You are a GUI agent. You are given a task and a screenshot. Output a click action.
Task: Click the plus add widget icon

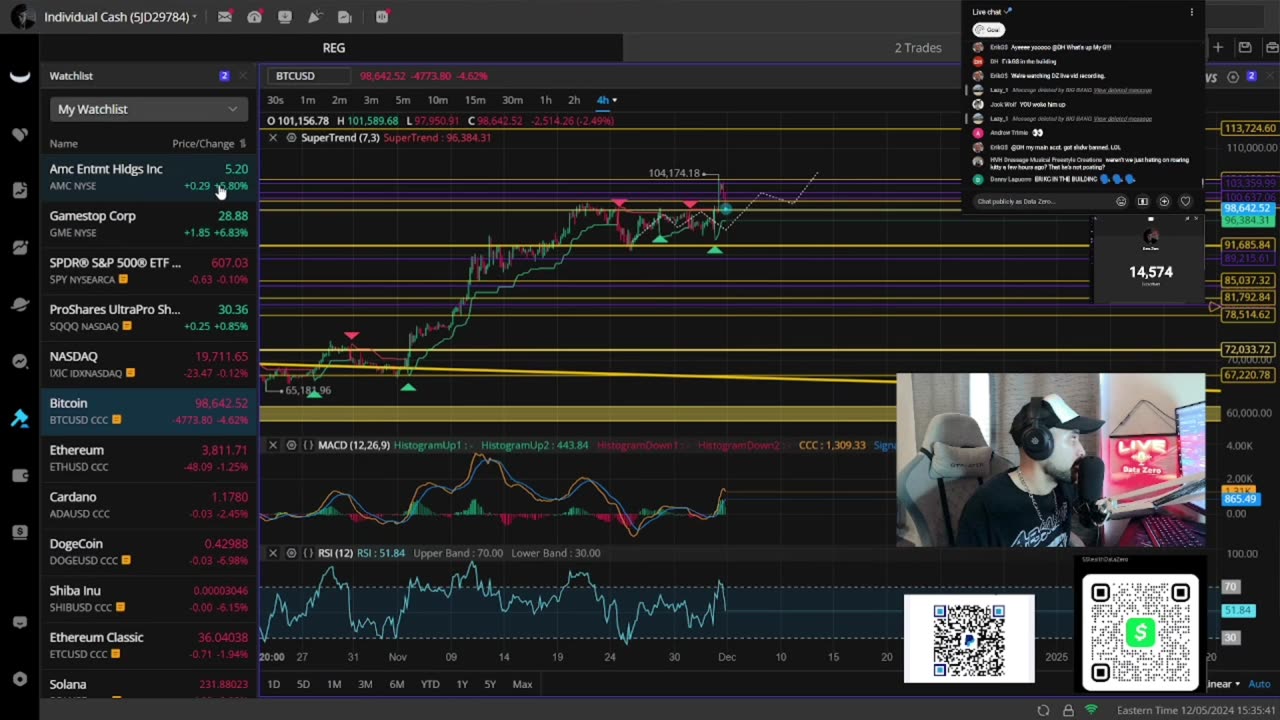(x=1217, y=47)
